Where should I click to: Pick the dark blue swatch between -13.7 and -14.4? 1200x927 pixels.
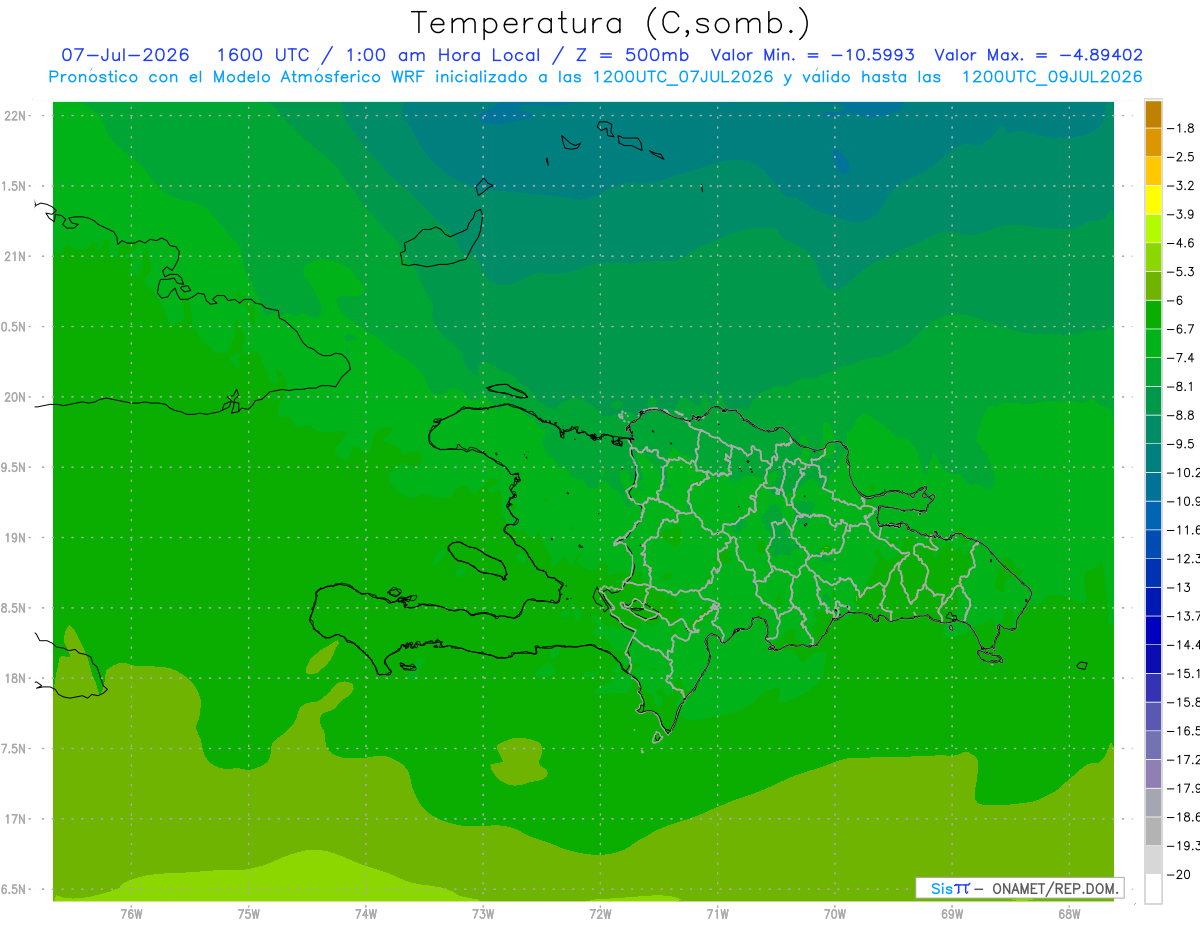click(1153, 630)
